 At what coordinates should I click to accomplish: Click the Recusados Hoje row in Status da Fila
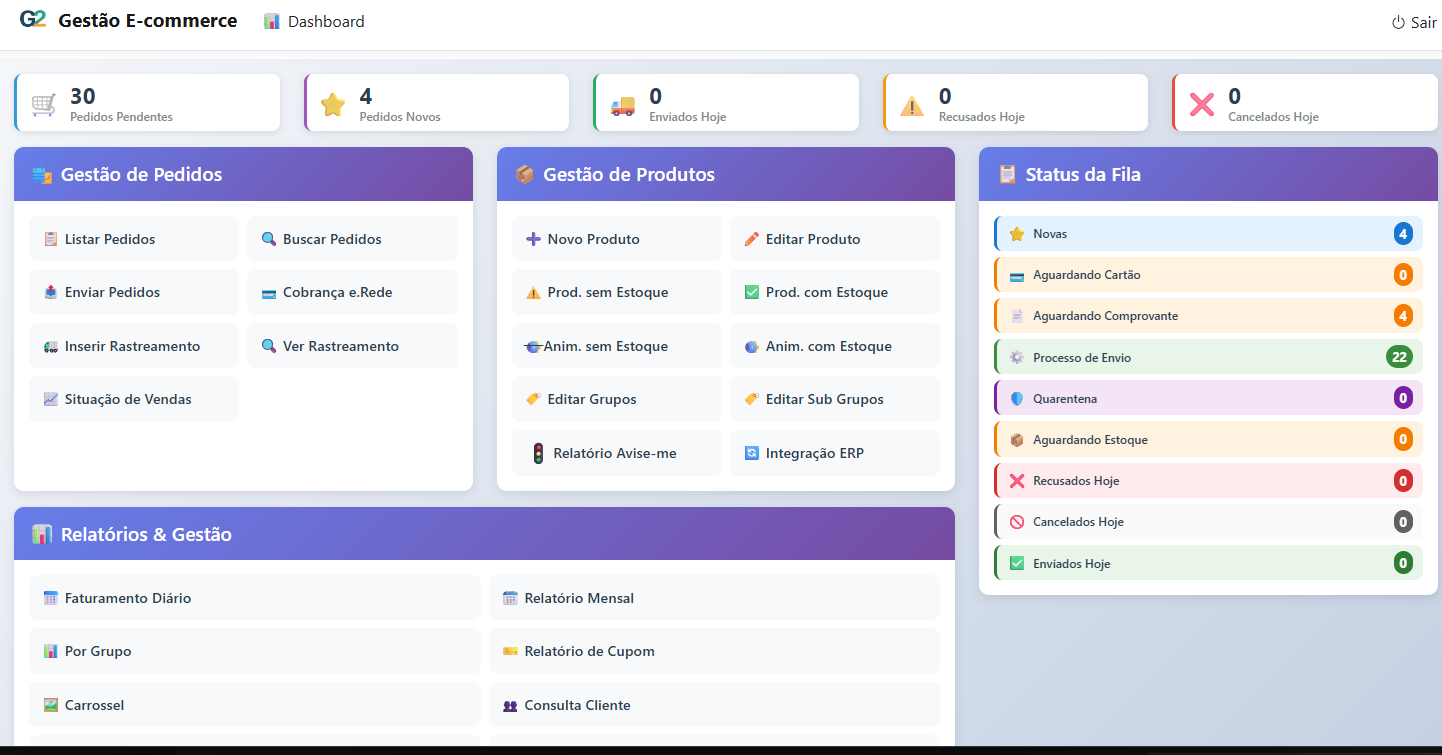pos(1208,481)
